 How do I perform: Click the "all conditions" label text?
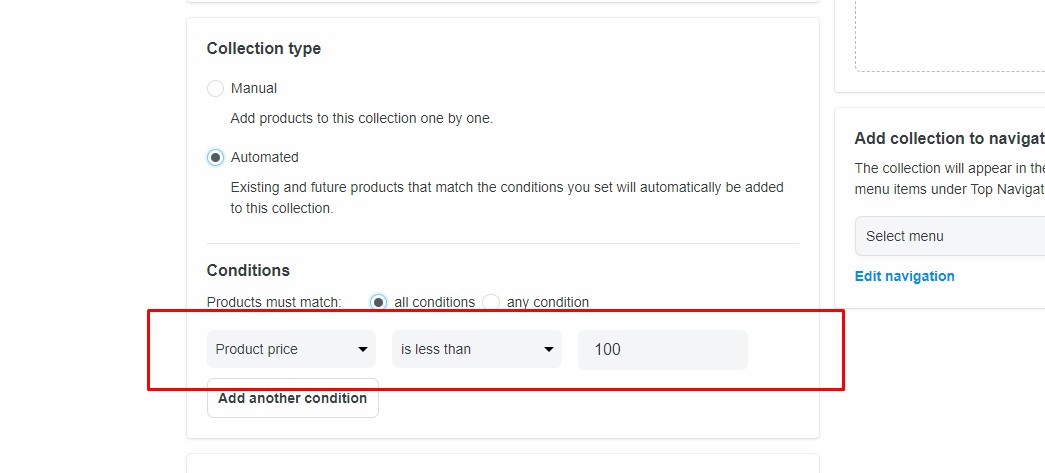pos(435,302)
